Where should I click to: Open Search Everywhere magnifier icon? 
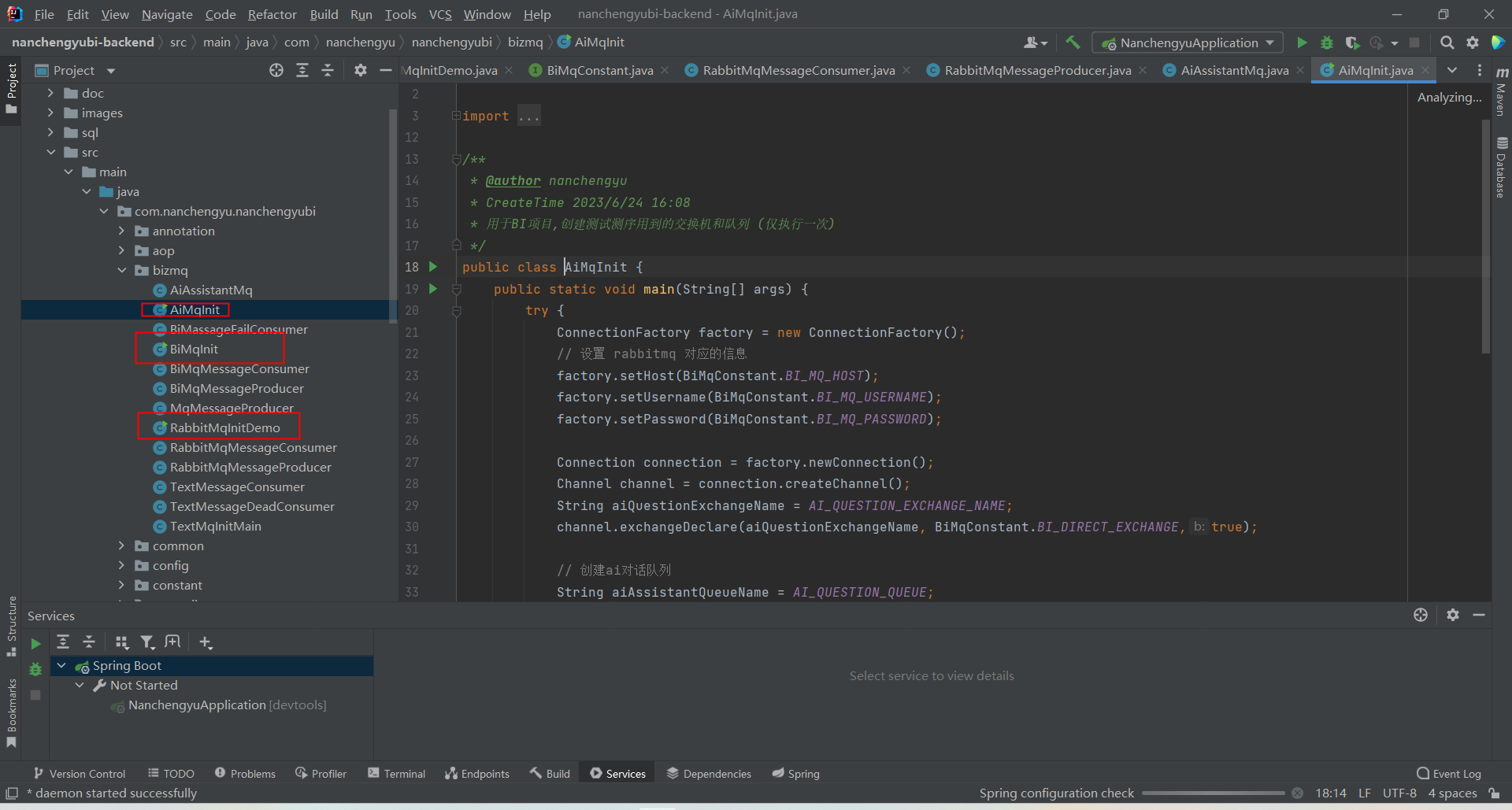click(x=1447, y=43)
